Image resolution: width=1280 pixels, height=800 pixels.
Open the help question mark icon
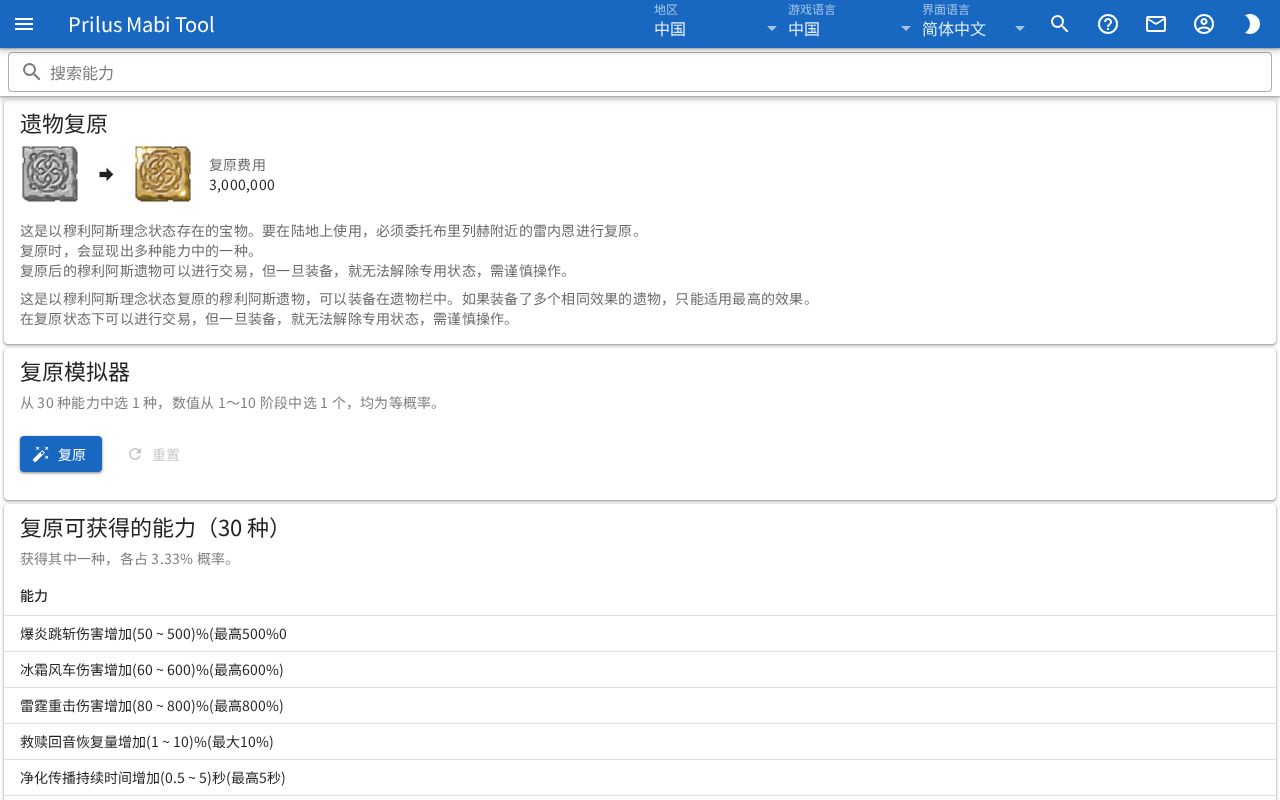pyautogui.click(x=1108, y=24)
